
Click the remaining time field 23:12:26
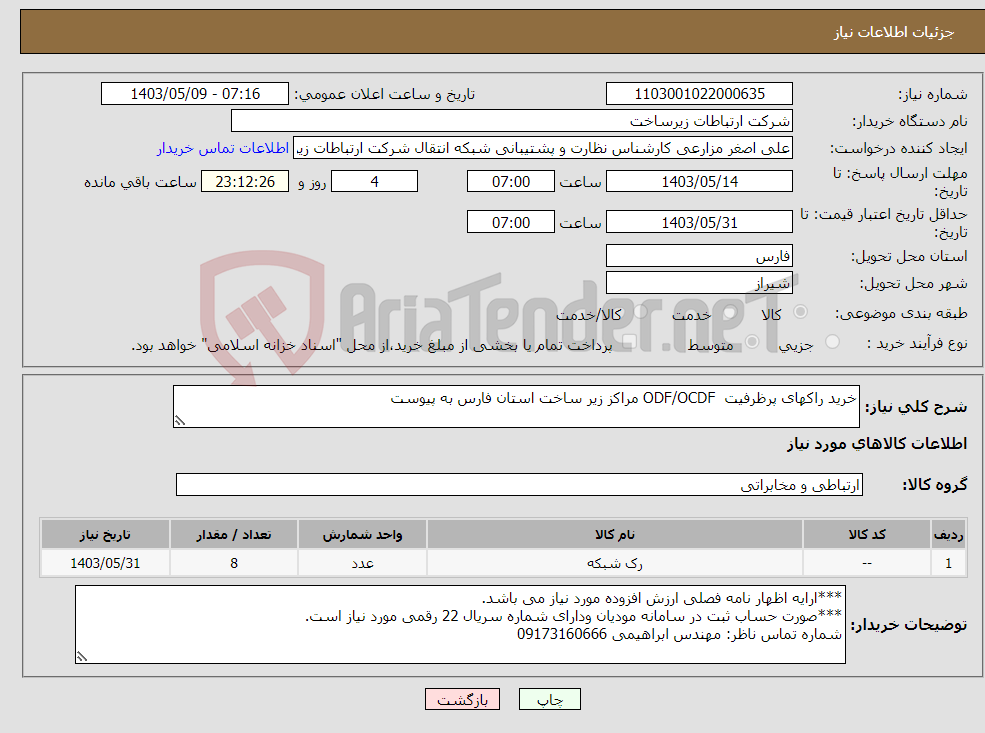245,182
